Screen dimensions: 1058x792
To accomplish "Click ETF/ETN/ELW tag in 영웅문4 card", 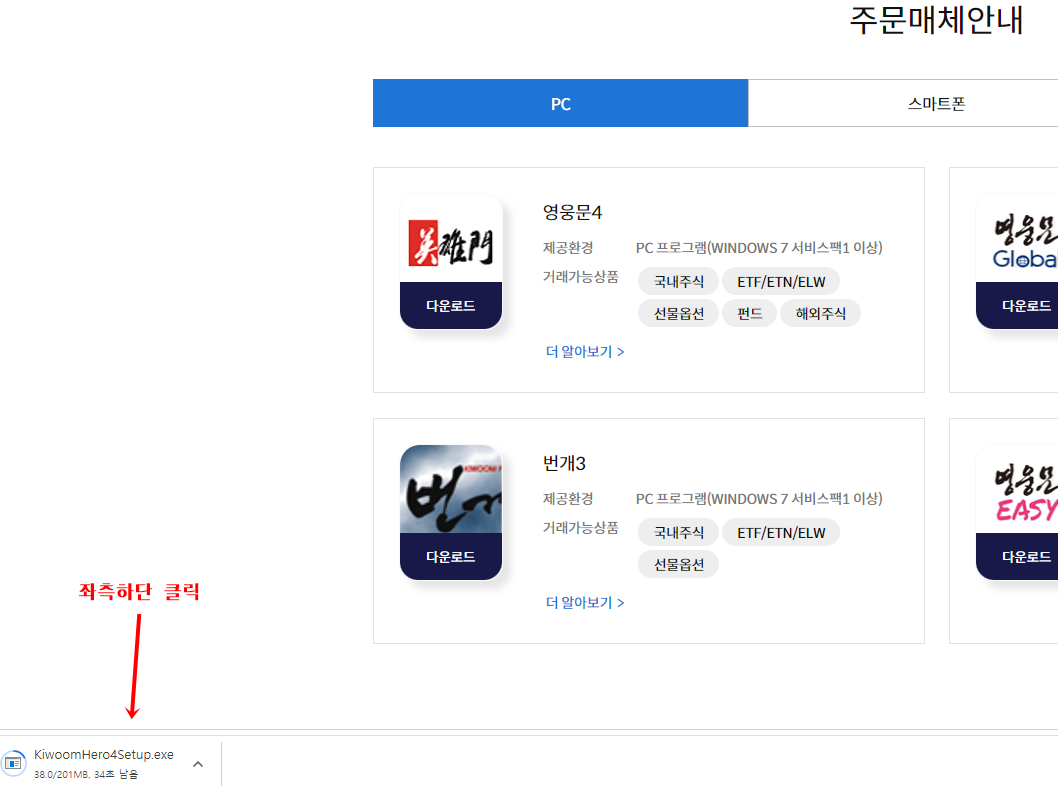I will point(781,281).
